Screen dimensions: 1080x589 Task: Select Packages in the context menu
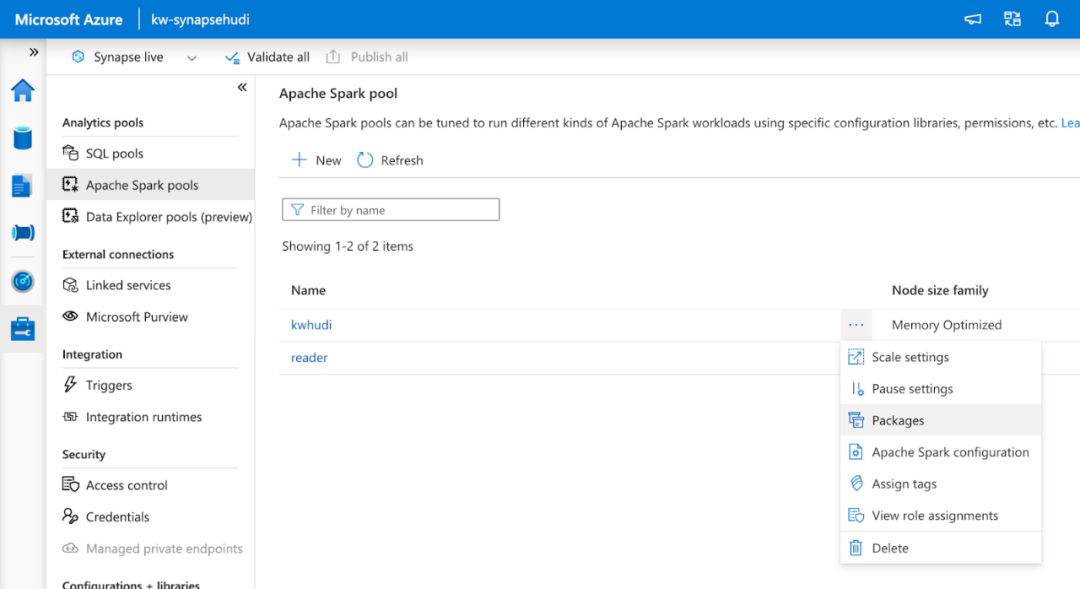(940, 420)
